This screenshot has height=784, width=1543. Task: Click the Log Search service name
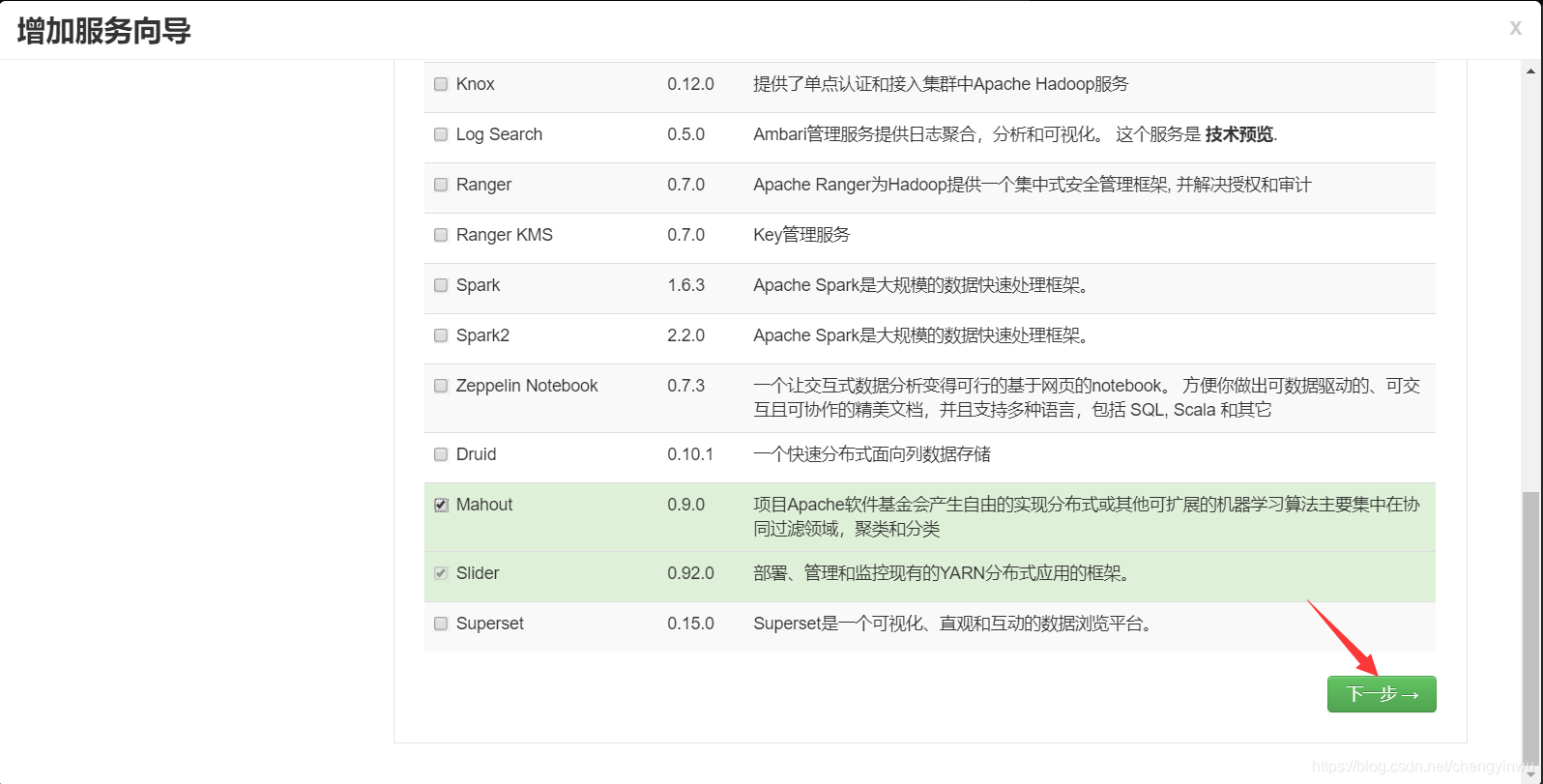(499, 134)
